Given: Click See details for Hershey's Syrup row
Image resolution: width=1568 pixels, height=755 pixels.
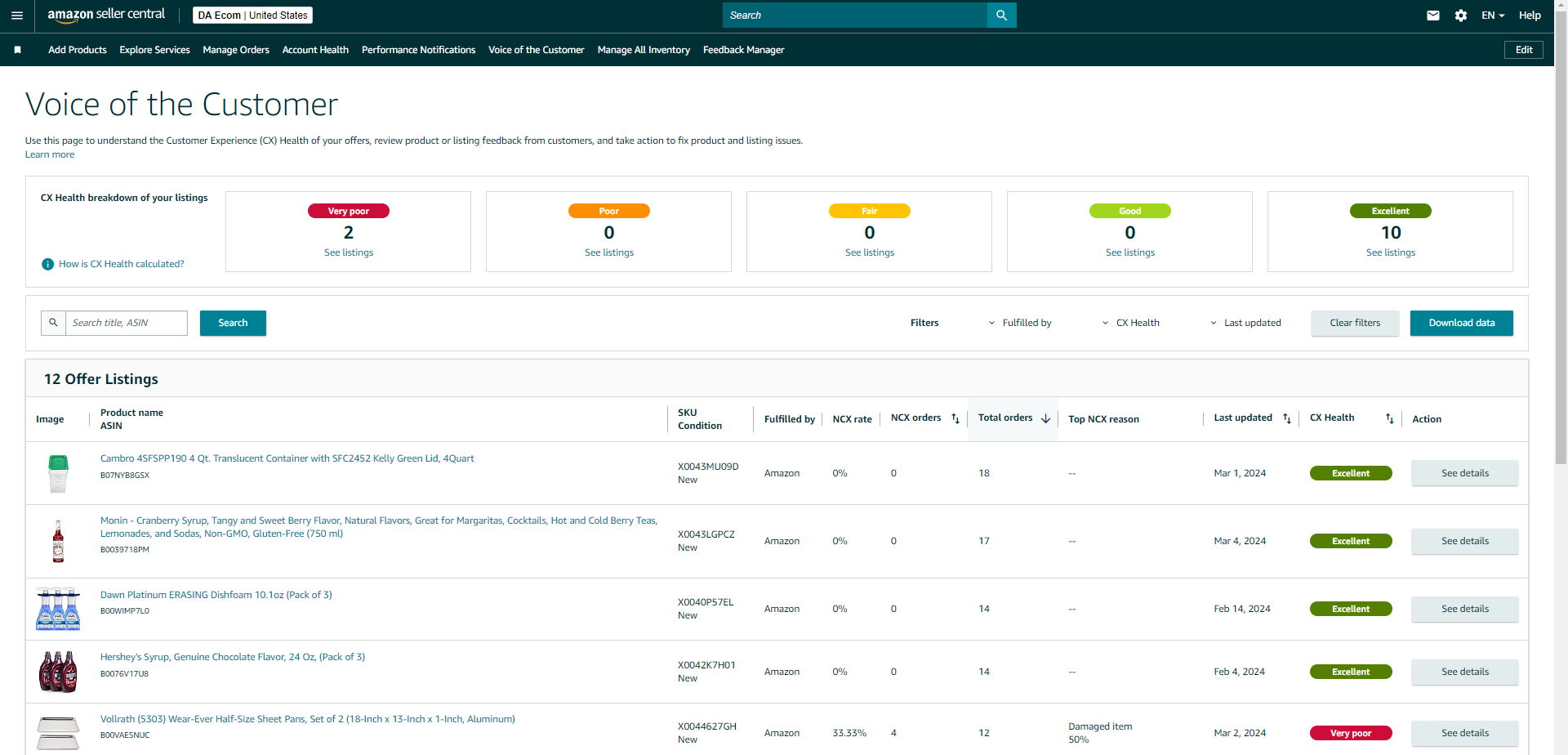Looking at the screenshot, I should [1465, 672].
